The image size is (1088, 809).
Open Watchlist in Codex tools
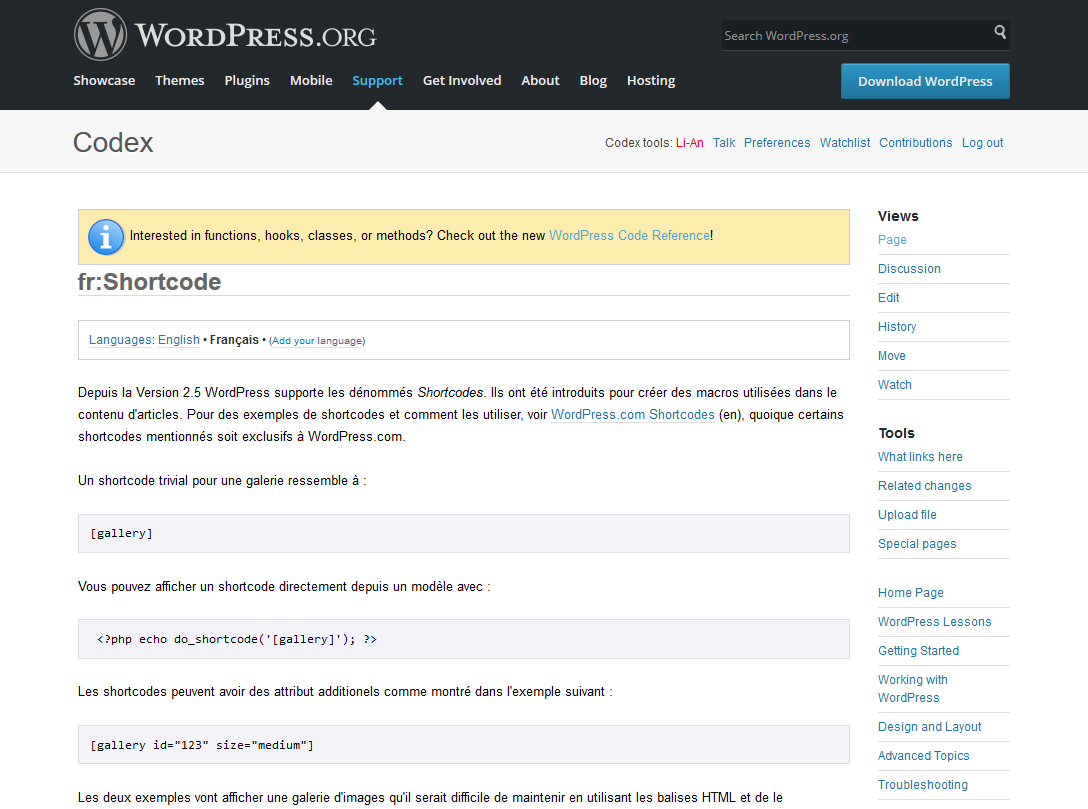(x=844, y=143)
